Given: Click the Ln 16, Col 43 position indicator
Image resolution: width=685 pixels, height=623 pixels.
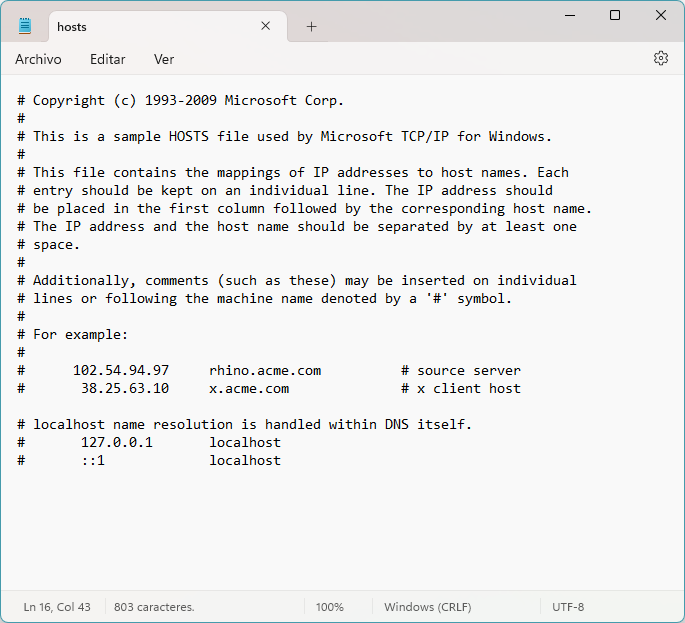Looking at the screenshot, I should 57,607.
